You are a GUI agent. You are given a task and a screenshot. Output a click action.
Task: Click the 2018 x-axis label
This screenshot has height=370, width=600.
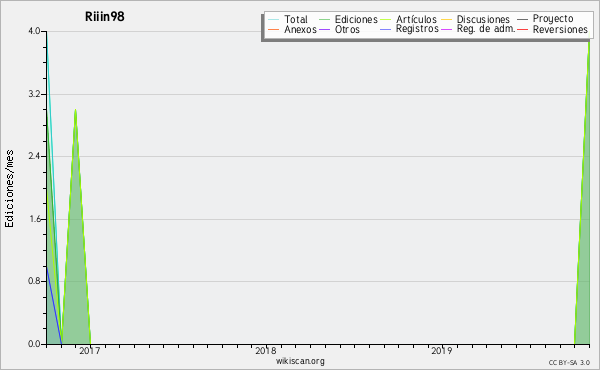(x=266, y=350)
